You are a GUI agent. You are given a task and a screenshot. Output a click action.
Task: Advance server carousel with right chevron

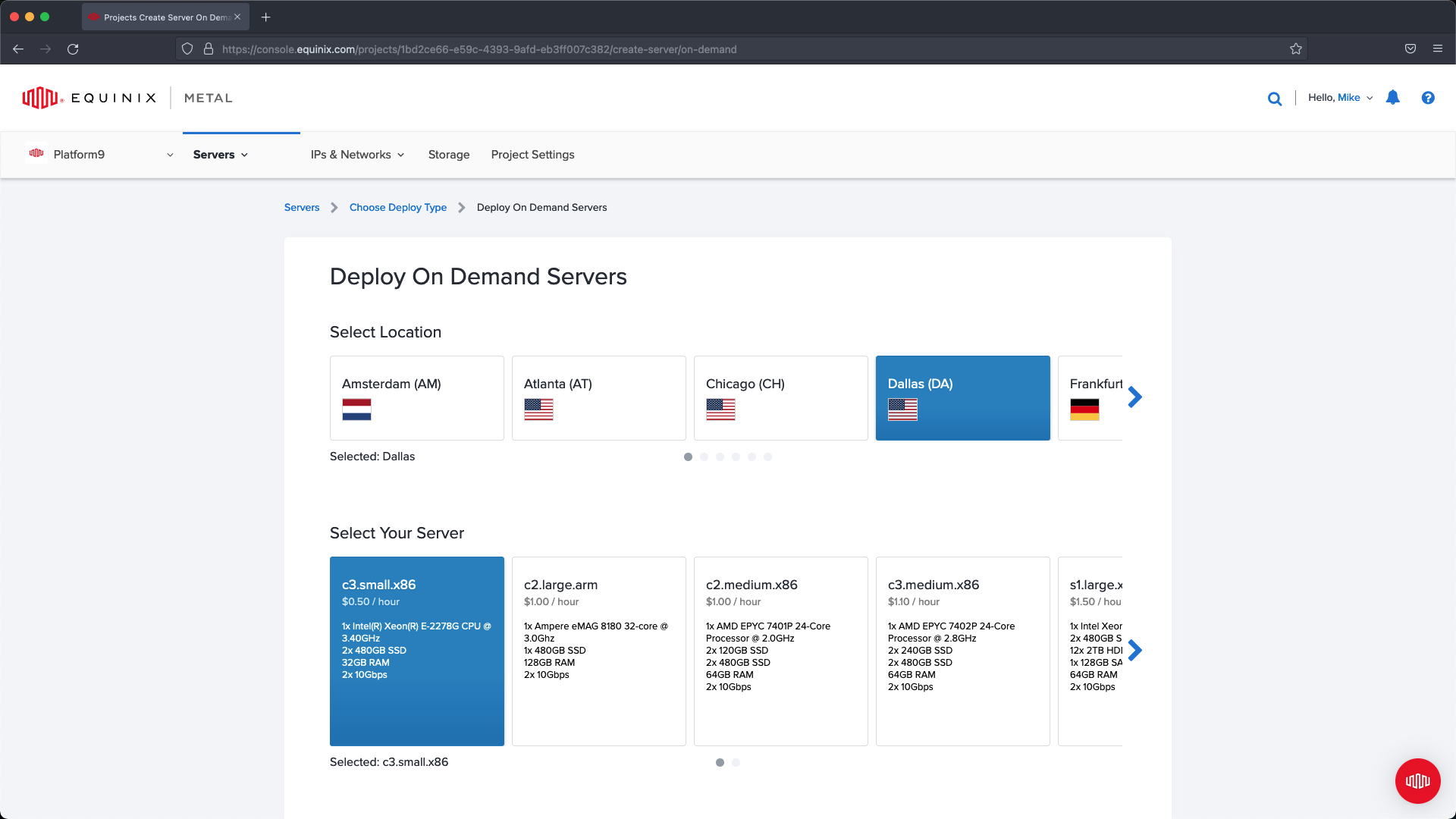click(1134, 650)
